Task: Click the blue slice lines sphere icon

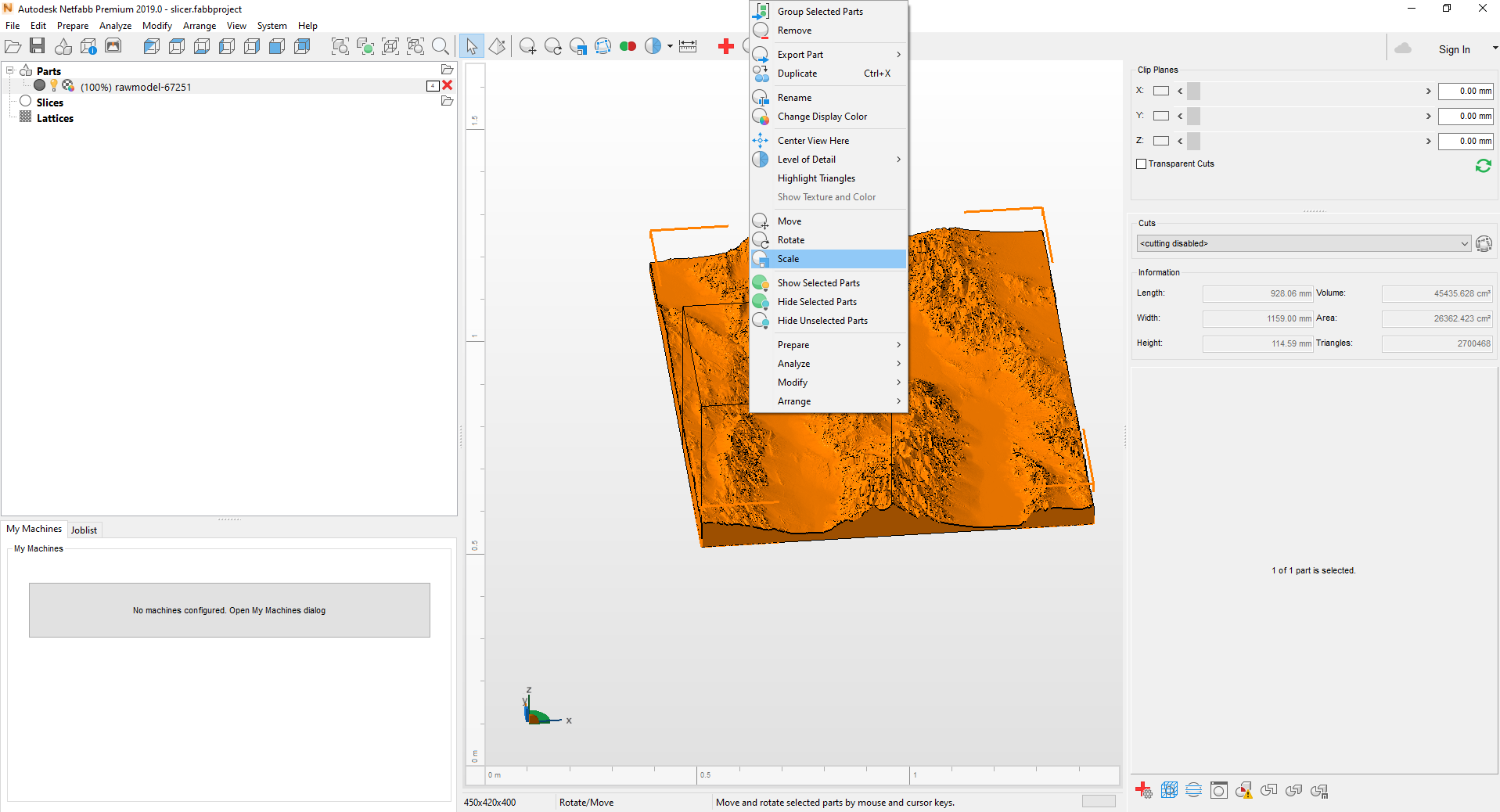Action: click(x=1194, y=791)
